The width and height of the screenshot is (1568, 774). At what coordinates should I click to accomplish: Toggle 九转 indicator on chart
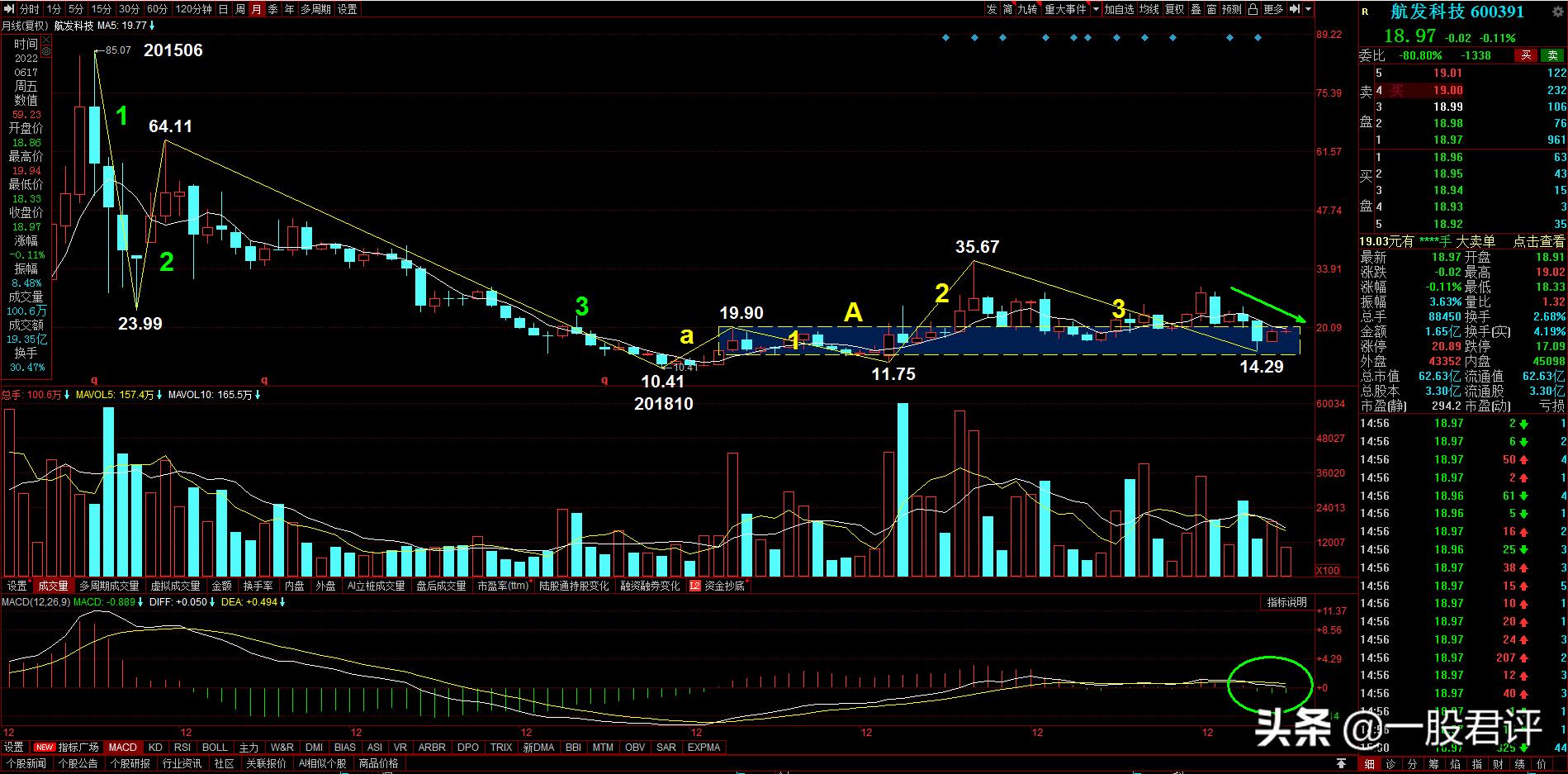(x=1027, y=9)
